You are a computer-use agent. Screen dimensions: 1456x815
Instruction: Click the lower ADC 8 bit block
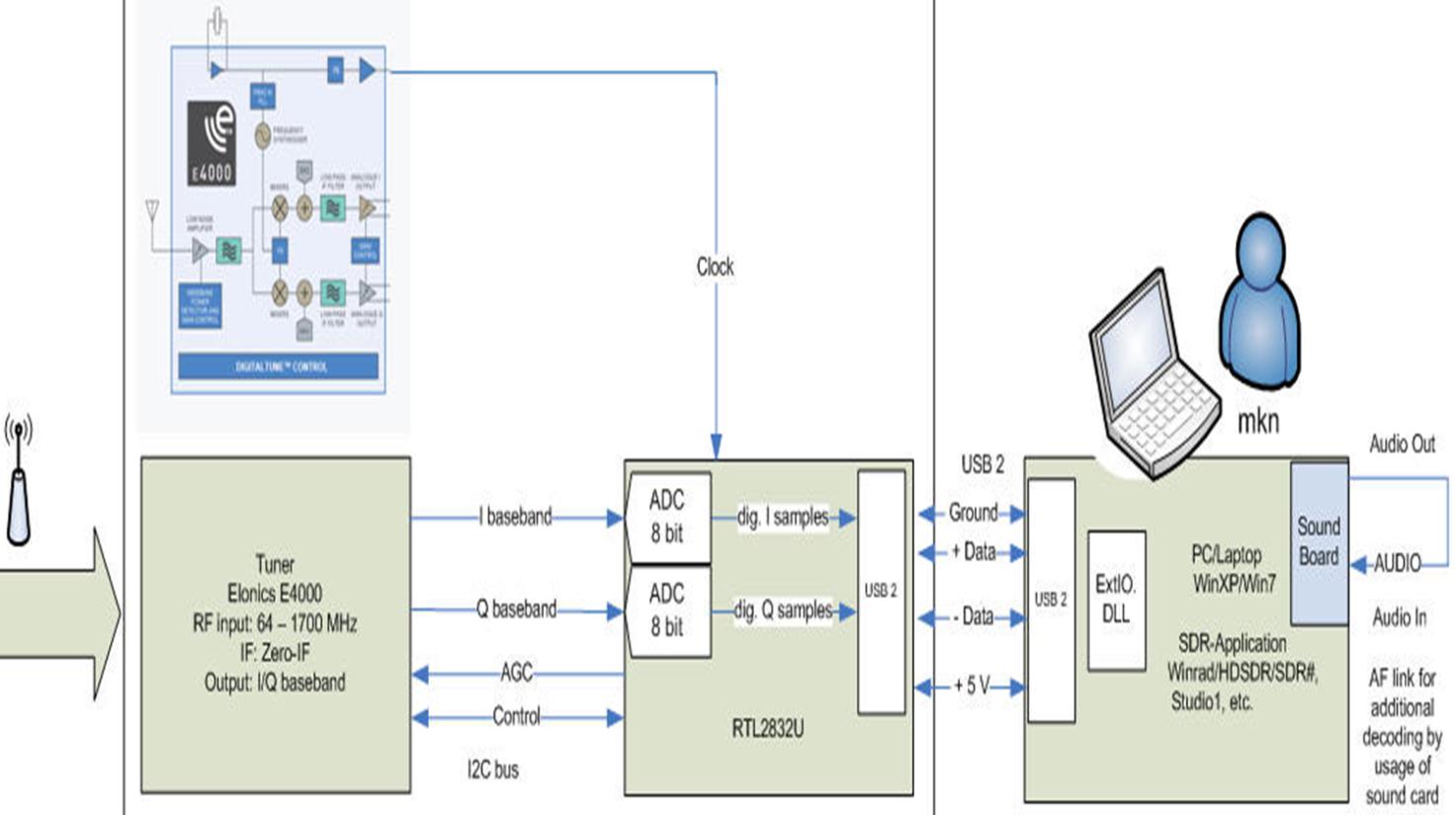coord(668,611)
